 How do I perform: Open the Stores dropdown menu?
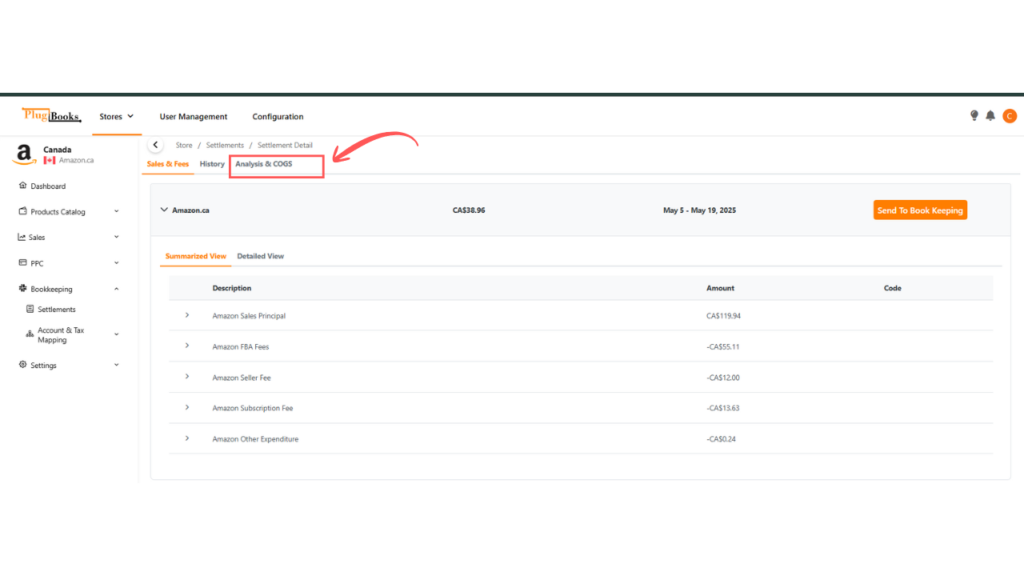(x=116, y=116)
